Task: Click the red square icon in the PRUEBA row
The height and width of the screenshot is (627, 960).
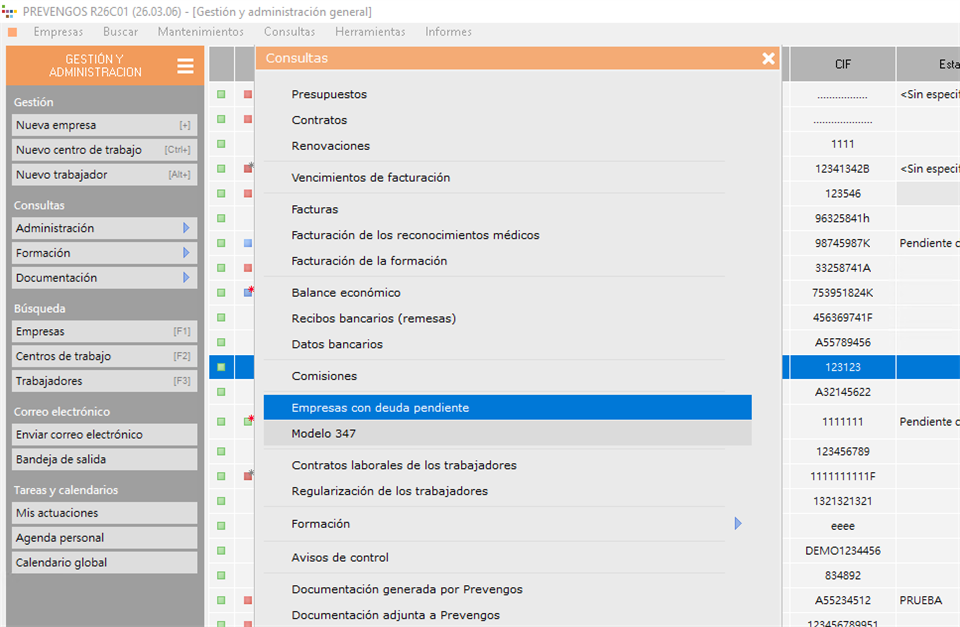Action: [x=248, y=600]
